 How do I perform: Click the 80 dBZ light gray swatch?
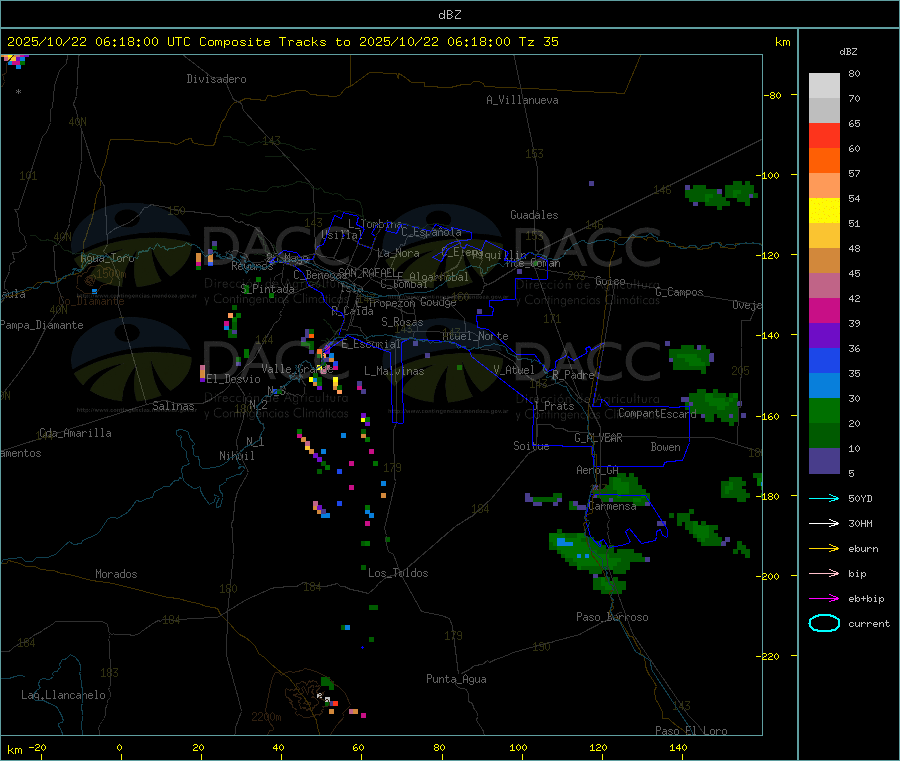(824, 86)
